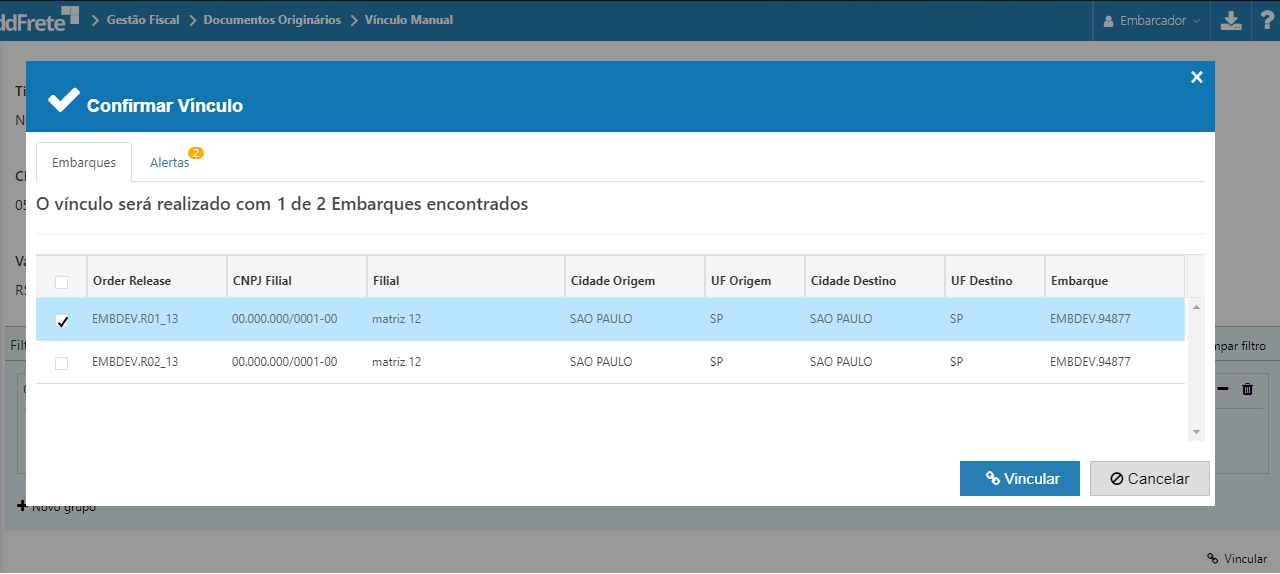Sort by the Order Release column header
The width and height of the screenshot is (1280, 574).
tap(132, 281)
